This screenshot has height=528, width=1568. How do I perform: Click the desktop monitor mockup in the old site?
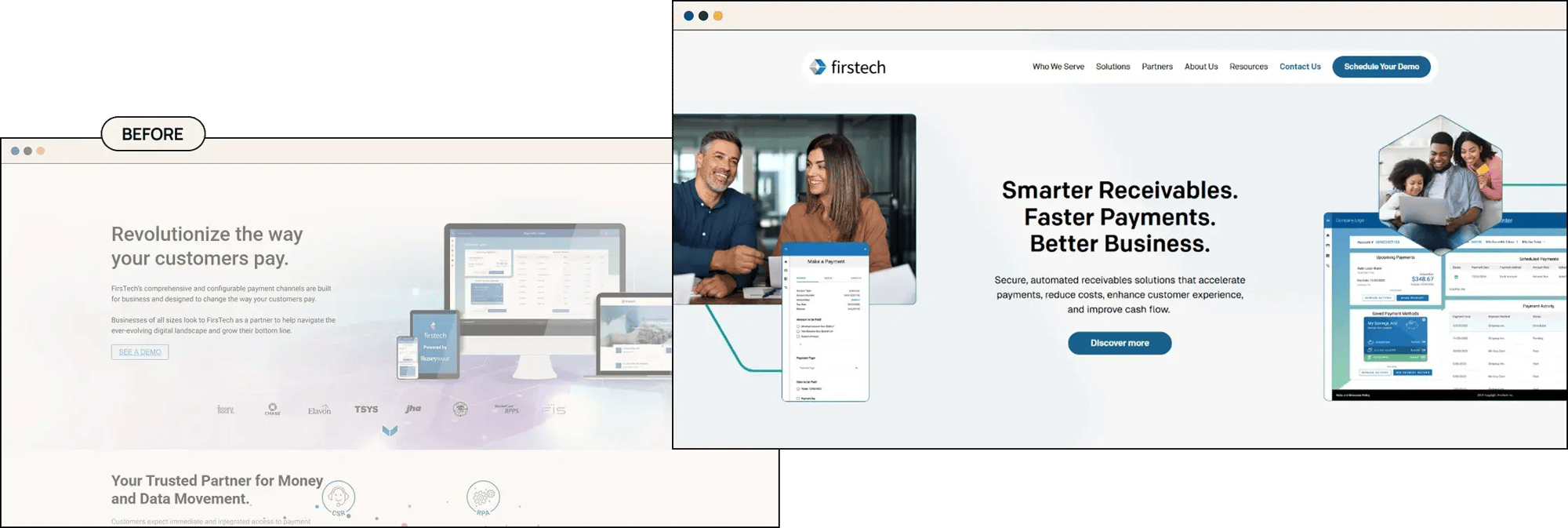[535, 282]
